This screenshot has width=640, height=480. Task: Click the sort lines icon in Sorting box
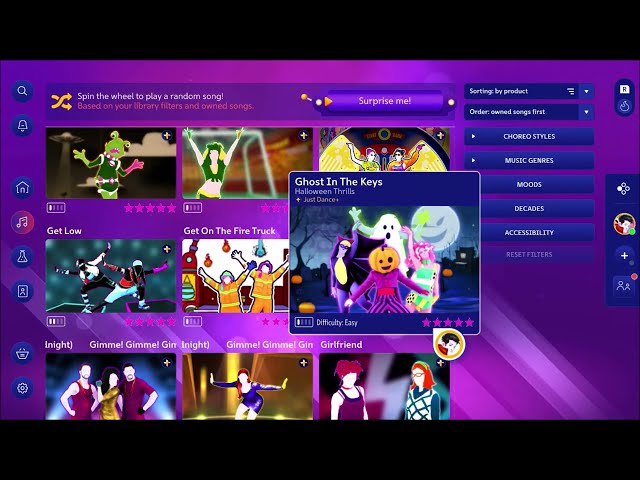coord(571,91)
